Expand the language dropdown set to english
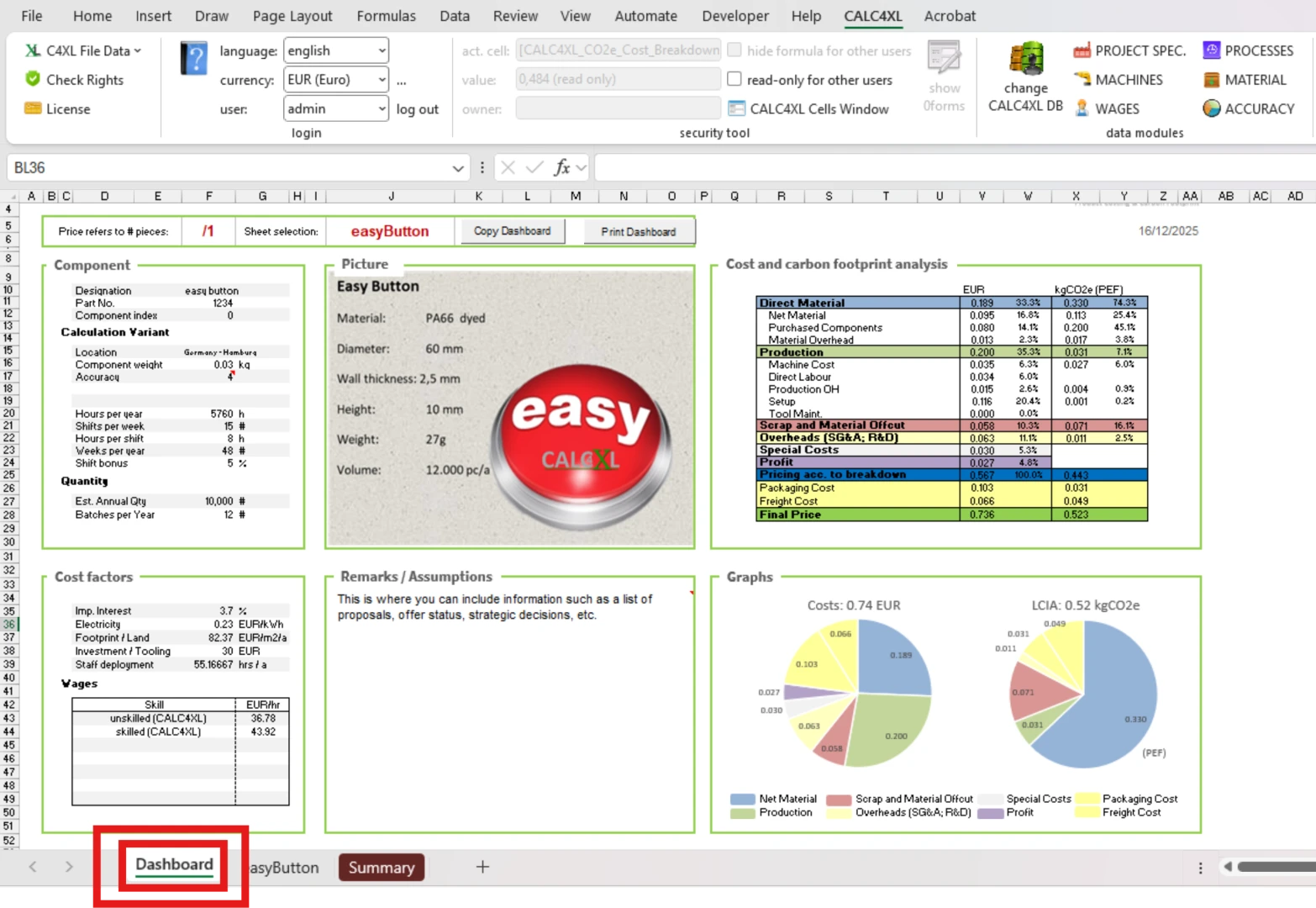This screenshot has height=908, width=1316. coord(382,50)
